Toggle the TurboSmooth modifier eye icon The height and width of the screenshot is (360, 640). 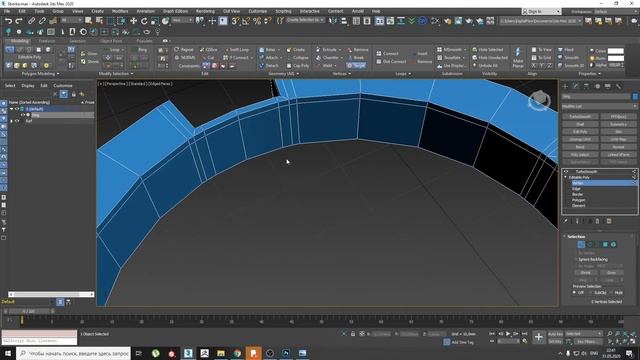click(566, 172)
